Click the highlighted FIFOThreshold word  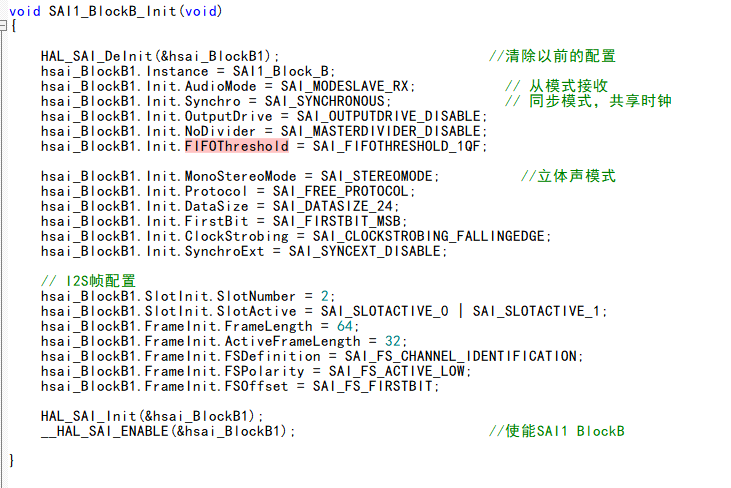click(x=236, y=146)
